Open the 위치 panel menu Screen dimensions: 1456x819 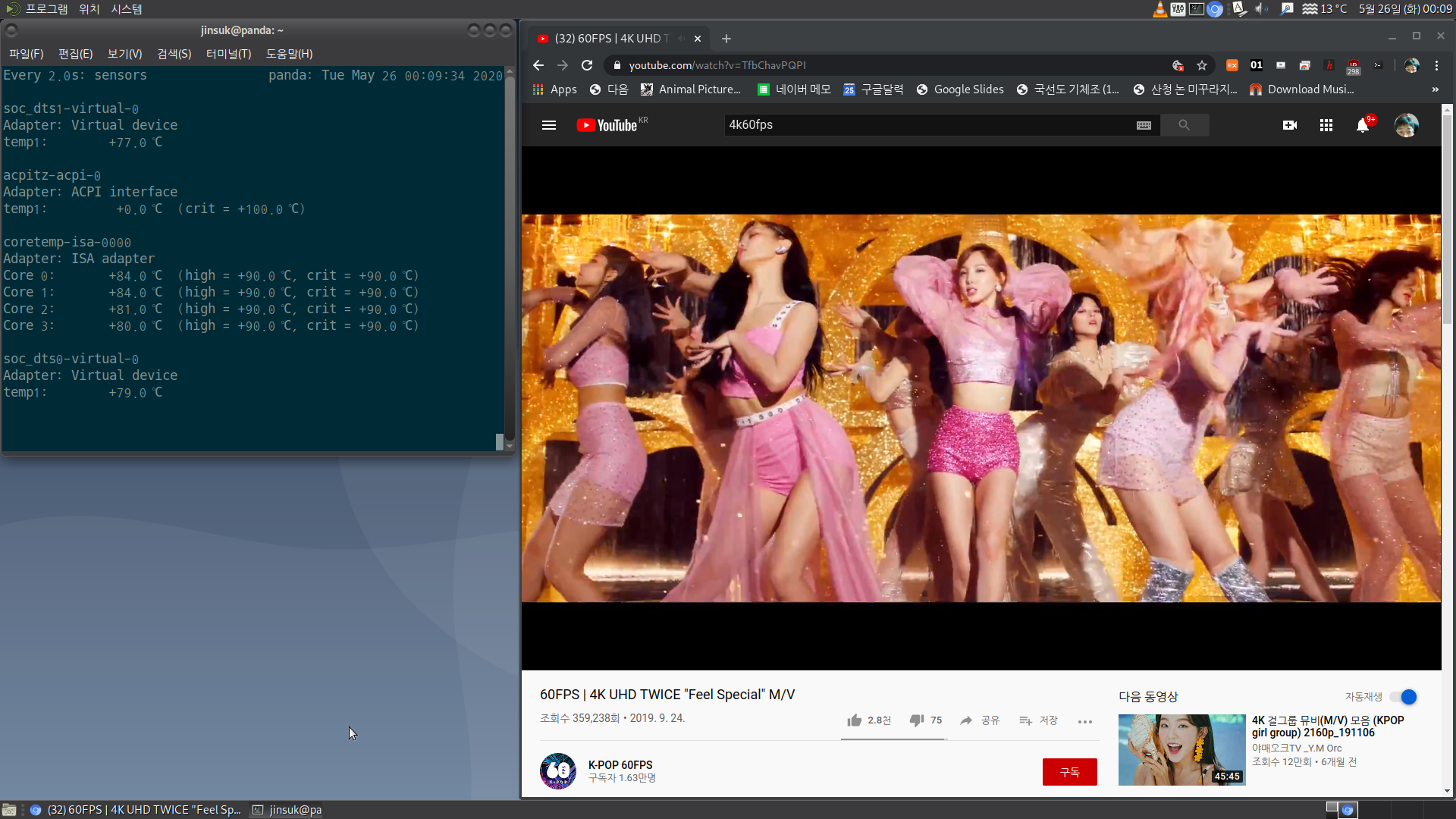89,9
